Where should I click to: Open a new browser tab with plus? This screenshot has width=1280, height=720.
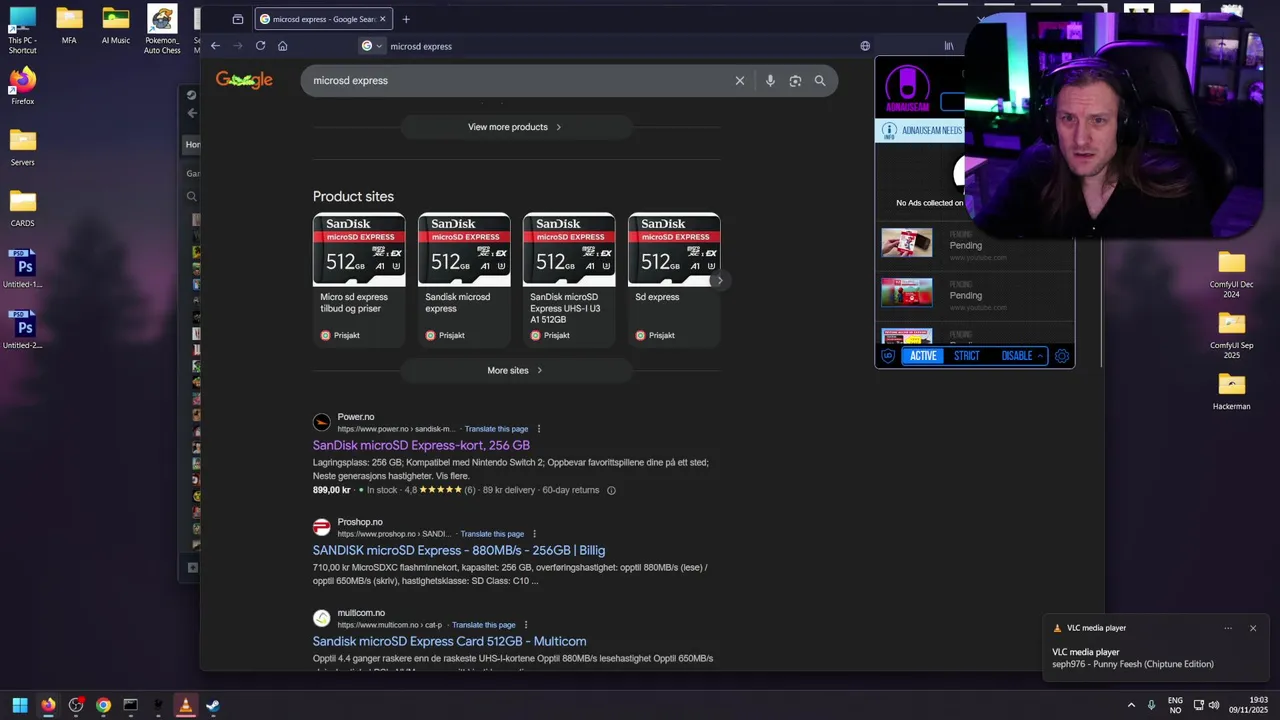(x=406, y=19)
